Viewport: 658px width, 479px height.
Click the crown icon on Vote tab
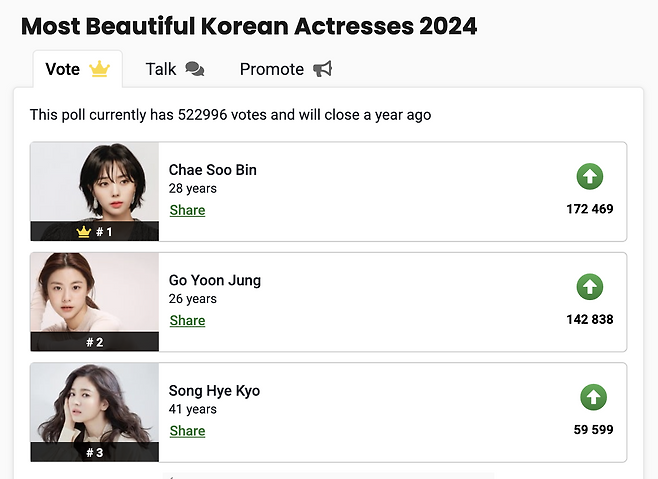[x=99, y=69]
